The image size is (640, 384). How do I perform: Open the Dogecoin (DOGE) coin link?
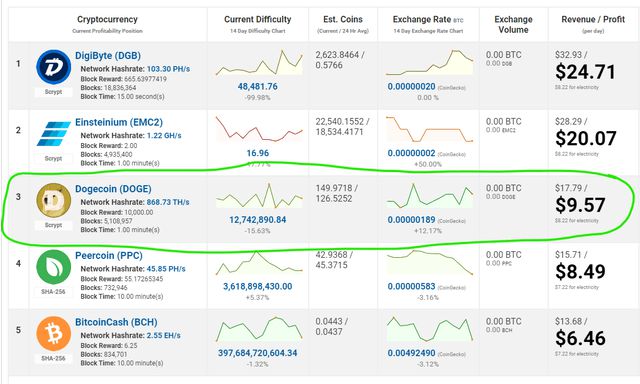coord(113,189)
